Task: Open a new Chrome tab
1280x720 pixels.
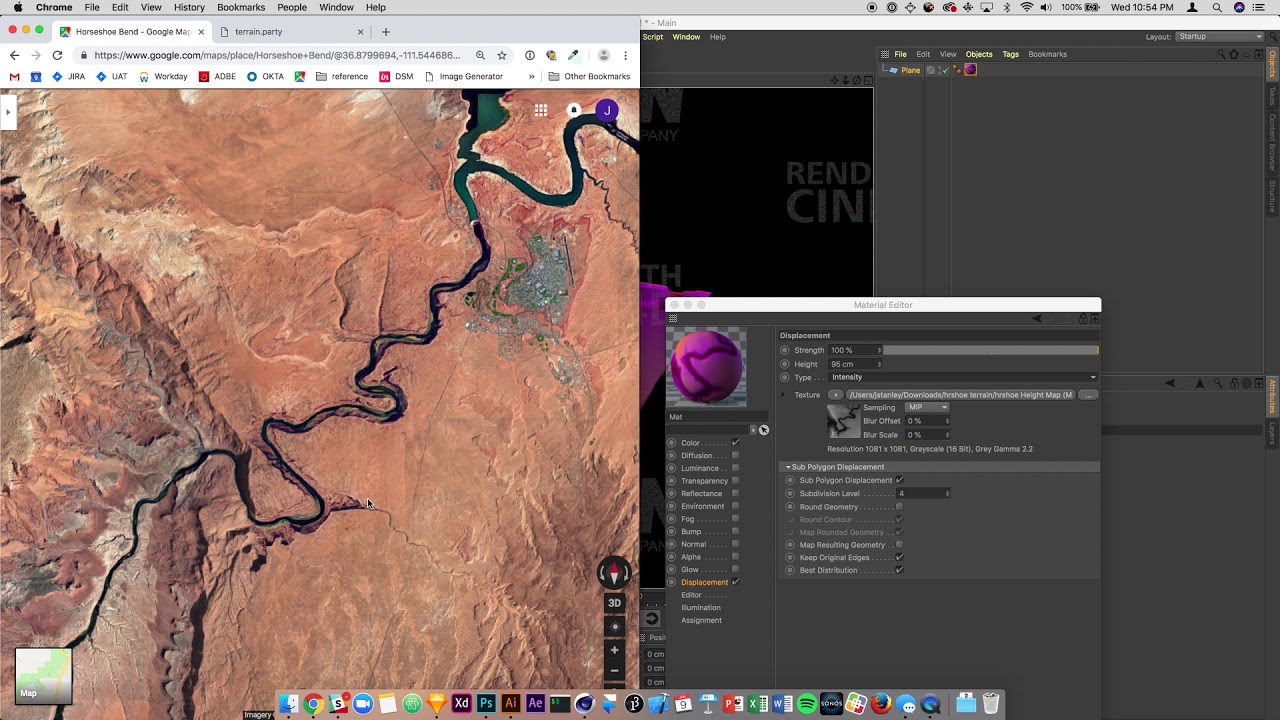Action: [385, 32]
